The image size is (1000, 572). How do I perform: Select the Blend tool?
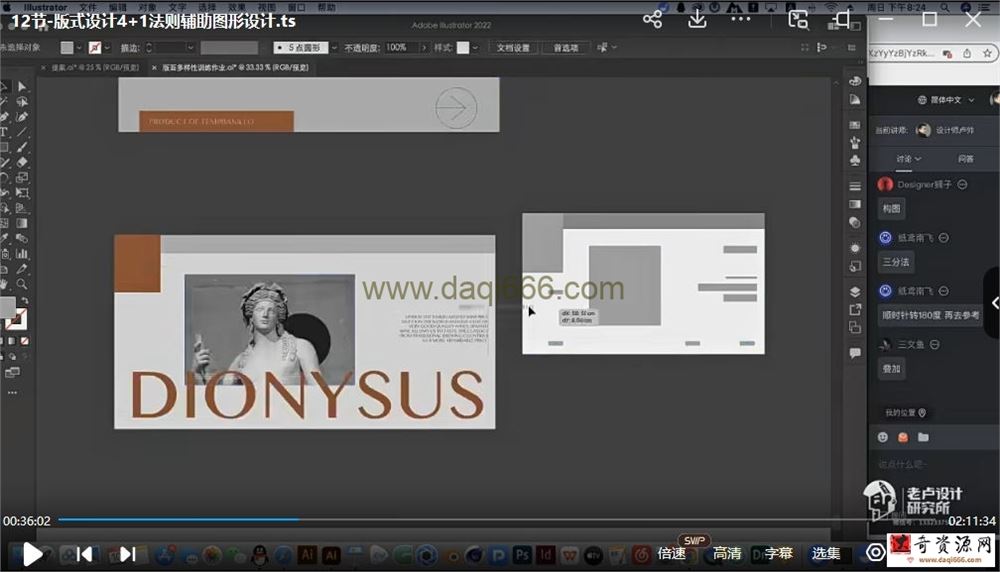22,238
